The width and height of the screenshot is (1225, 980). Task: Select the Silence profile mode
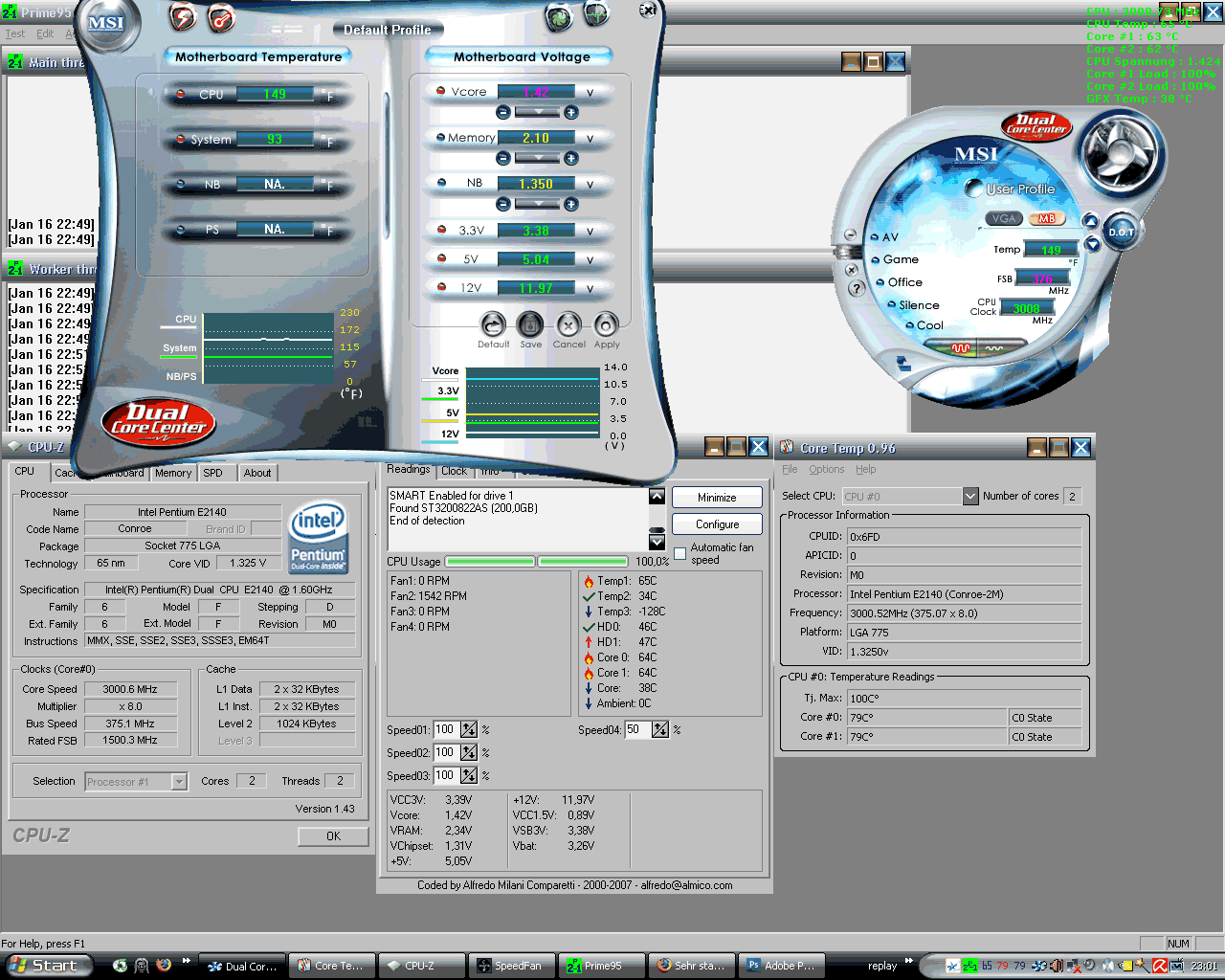point(914,305)
